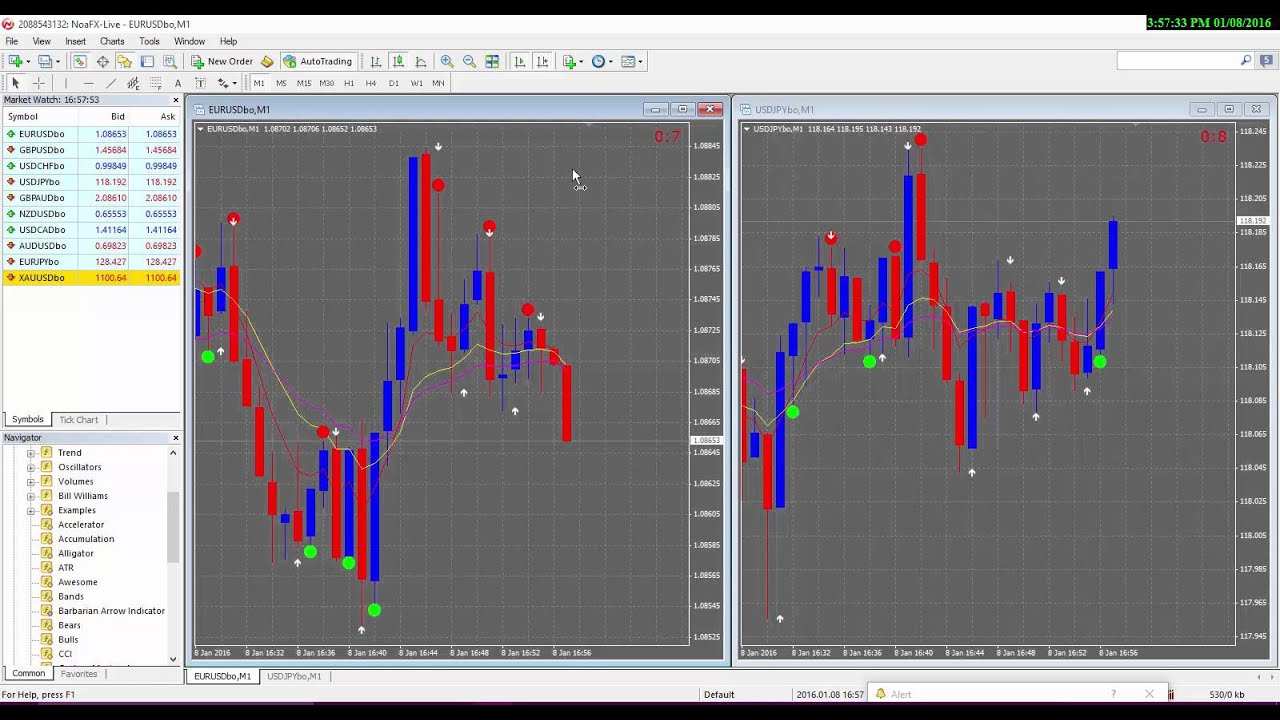Select the Crosshair tool
The height and width of the screenshot is (720, 1280).
[x=39, y=83]
